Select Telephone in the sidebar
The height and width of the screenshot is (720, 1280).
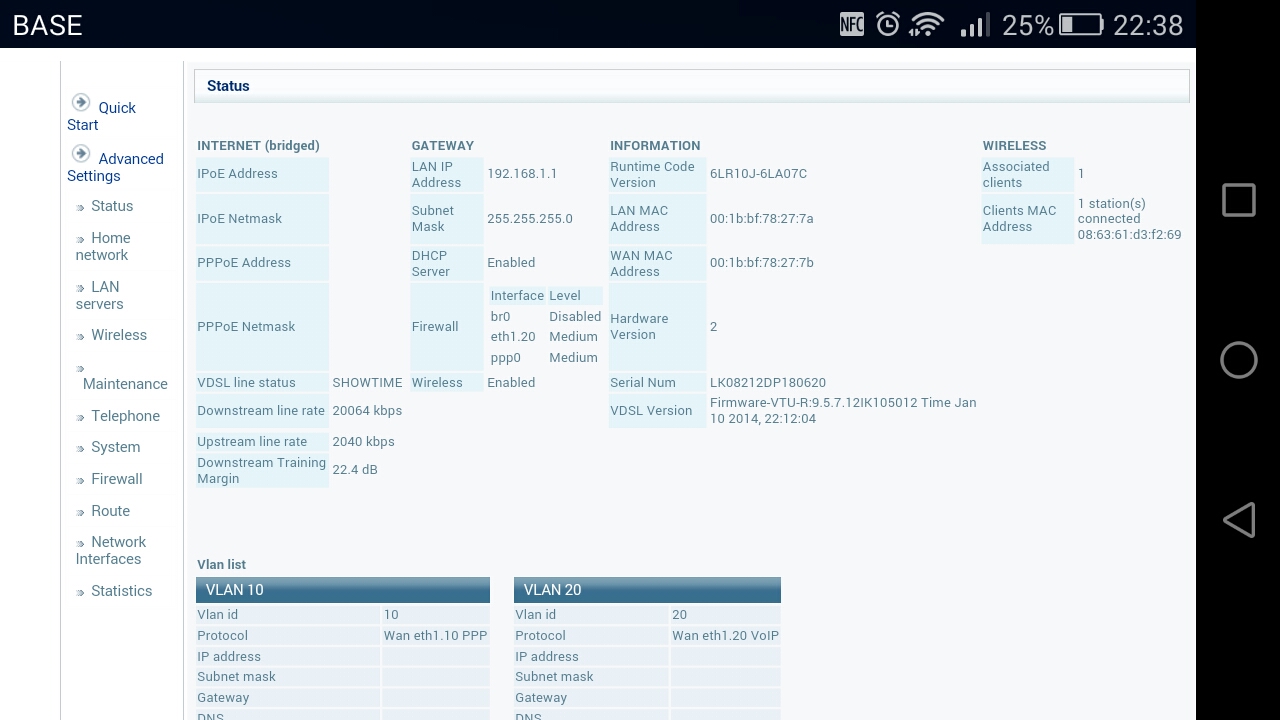pyautogui.click(x=125, y=416)
